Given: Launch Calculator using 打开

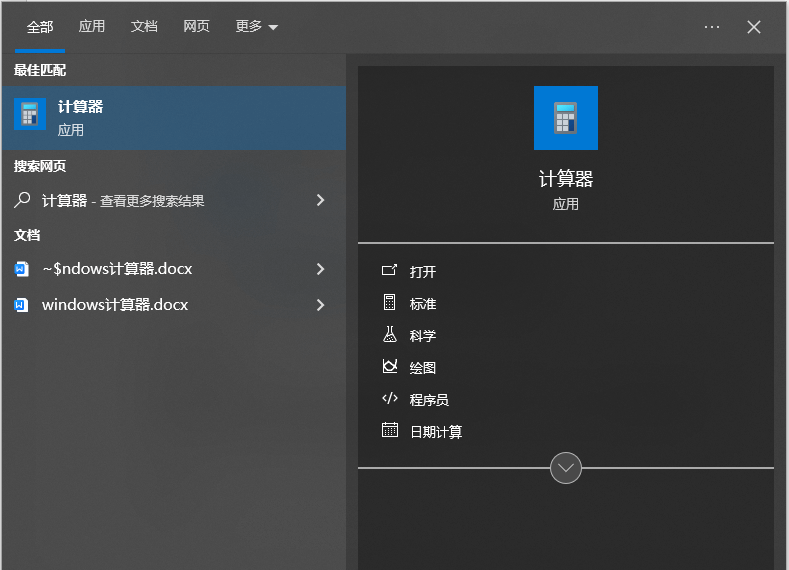Looking at the screenshot, I should tap(422, 272).
